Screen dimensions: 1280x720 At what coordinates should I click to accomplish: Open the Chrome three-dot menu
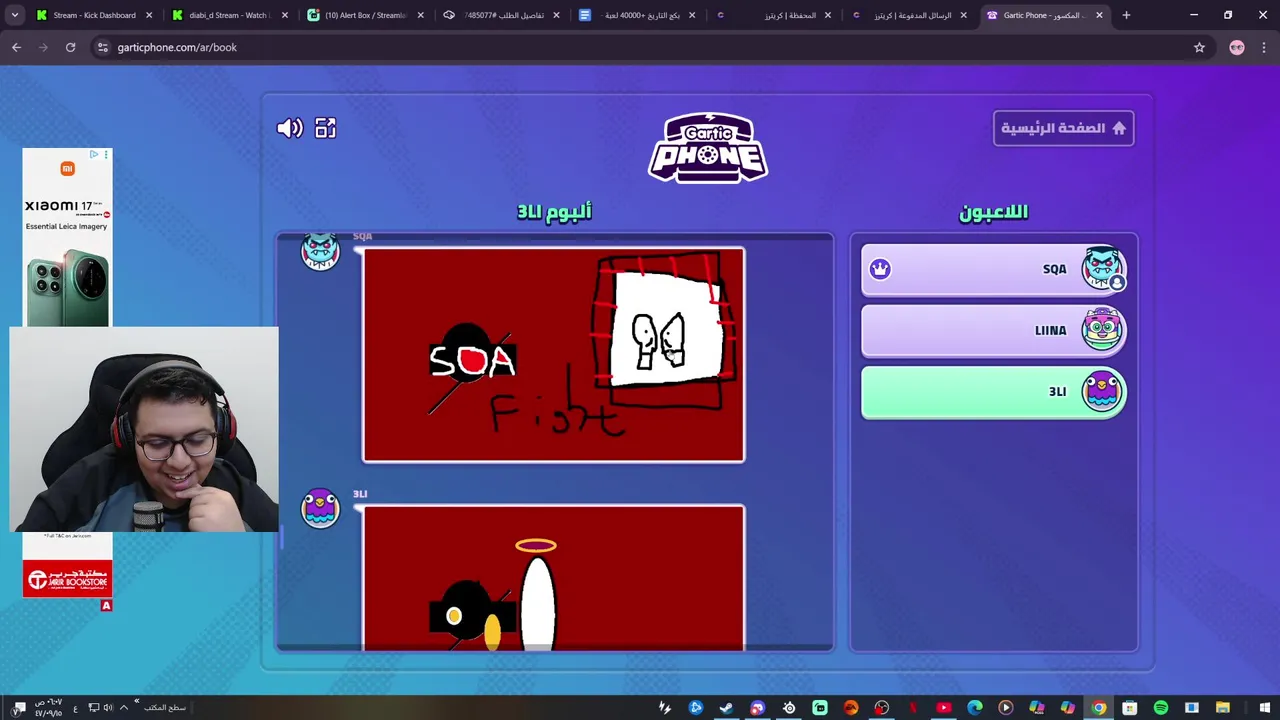(x=1264, y=47)
